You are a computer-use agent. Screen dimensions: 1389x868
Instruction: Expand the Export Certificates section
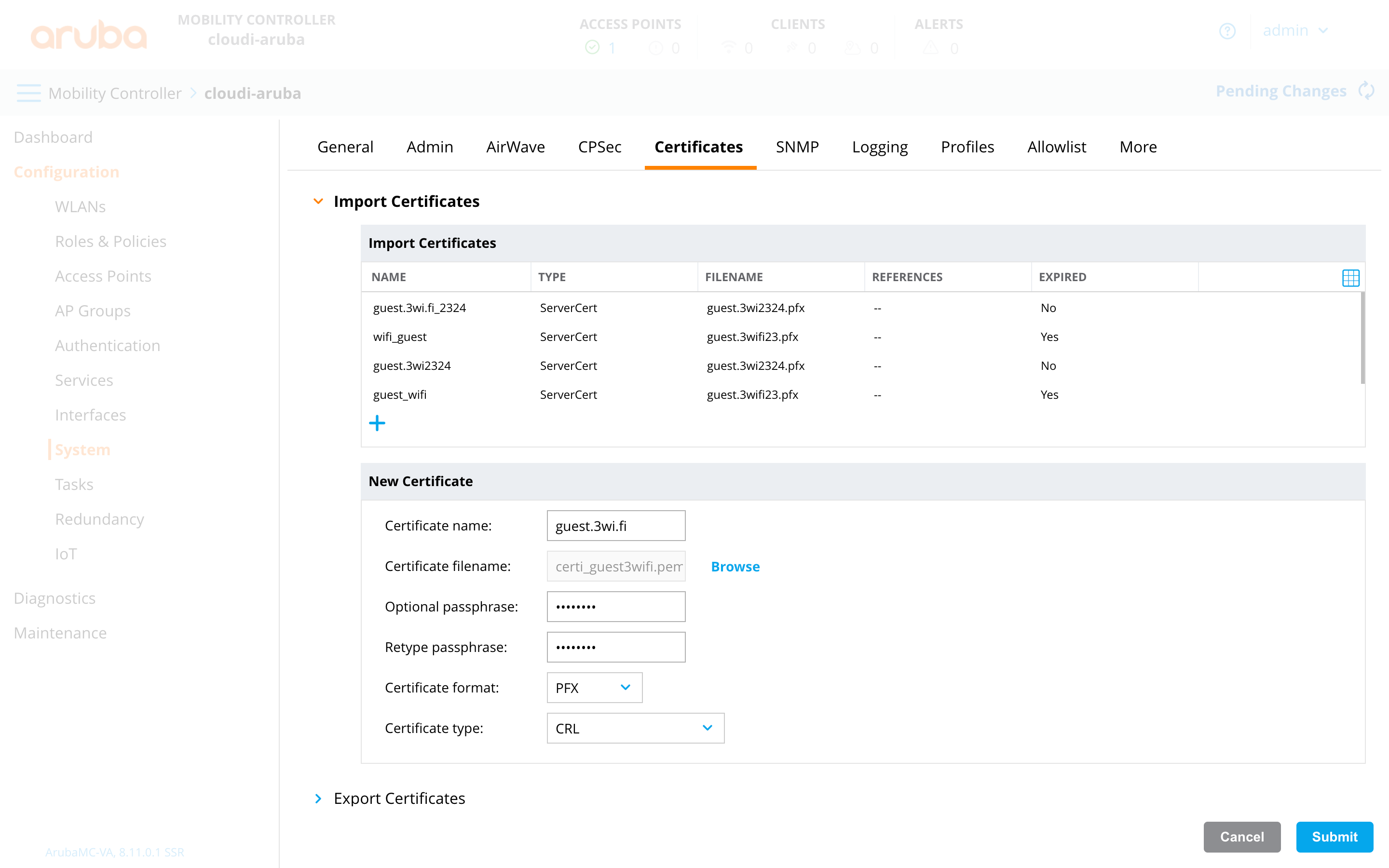tap(319, 798)
